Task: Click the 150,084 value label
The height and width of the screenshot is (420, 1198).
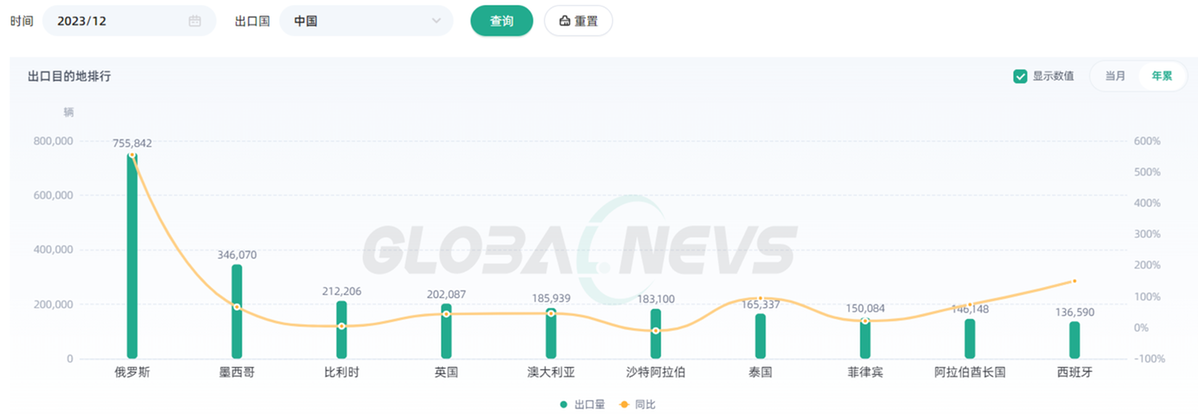Action: pyautogui.click(x=865, y=309)
